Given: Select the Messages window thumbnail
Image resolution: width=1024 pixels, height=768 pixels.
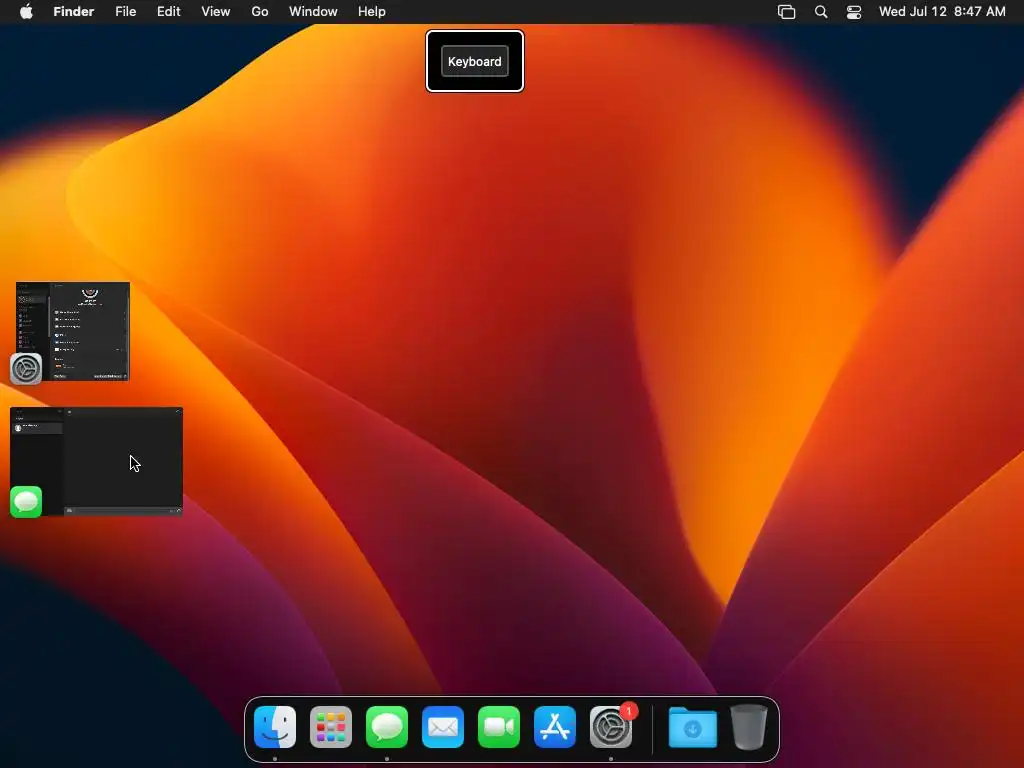Looking at the screenshot, I should click(x=97, y=461).
